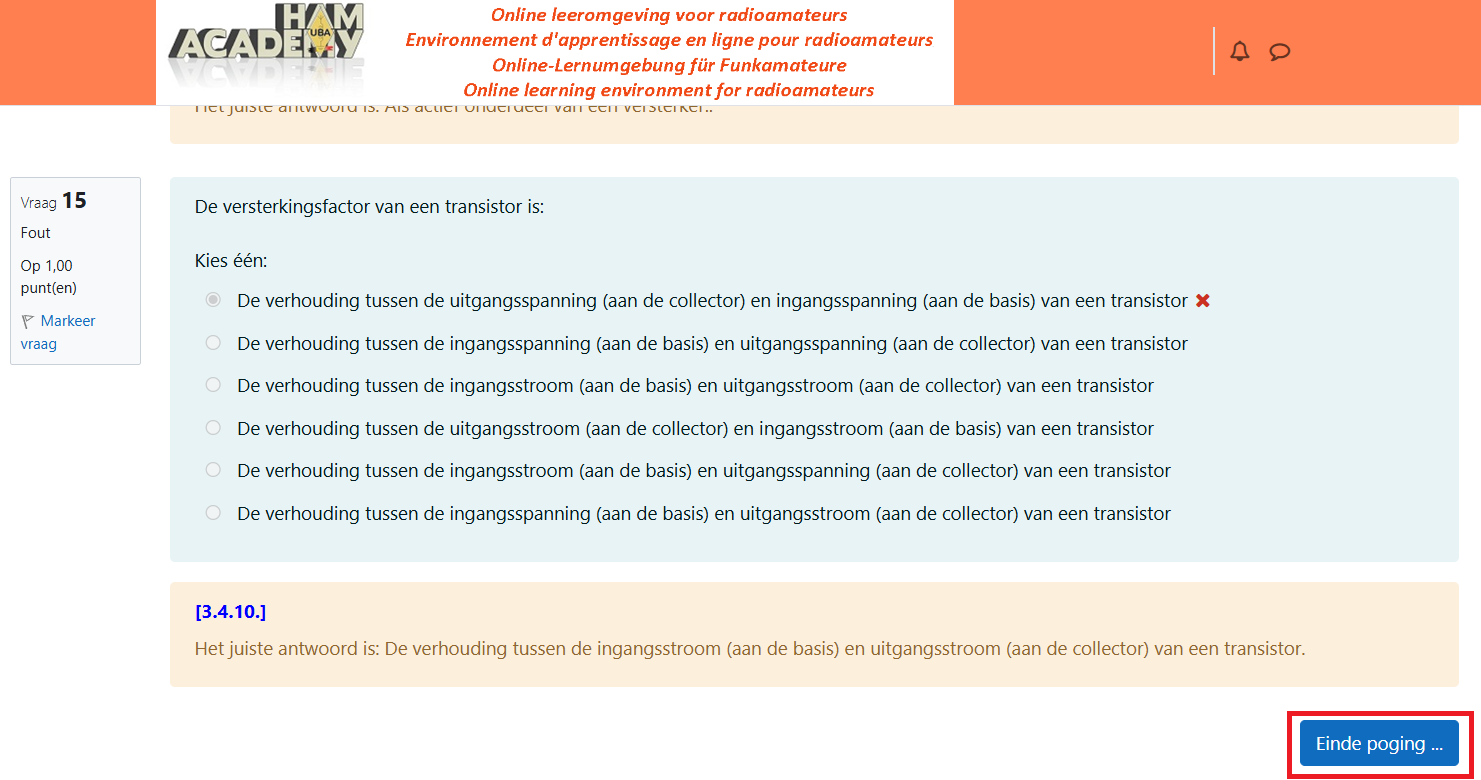Select radio for ingangsspanning (basis) en uitgangsspanning (collector)
1481x780 pixels.
[213, 343]
